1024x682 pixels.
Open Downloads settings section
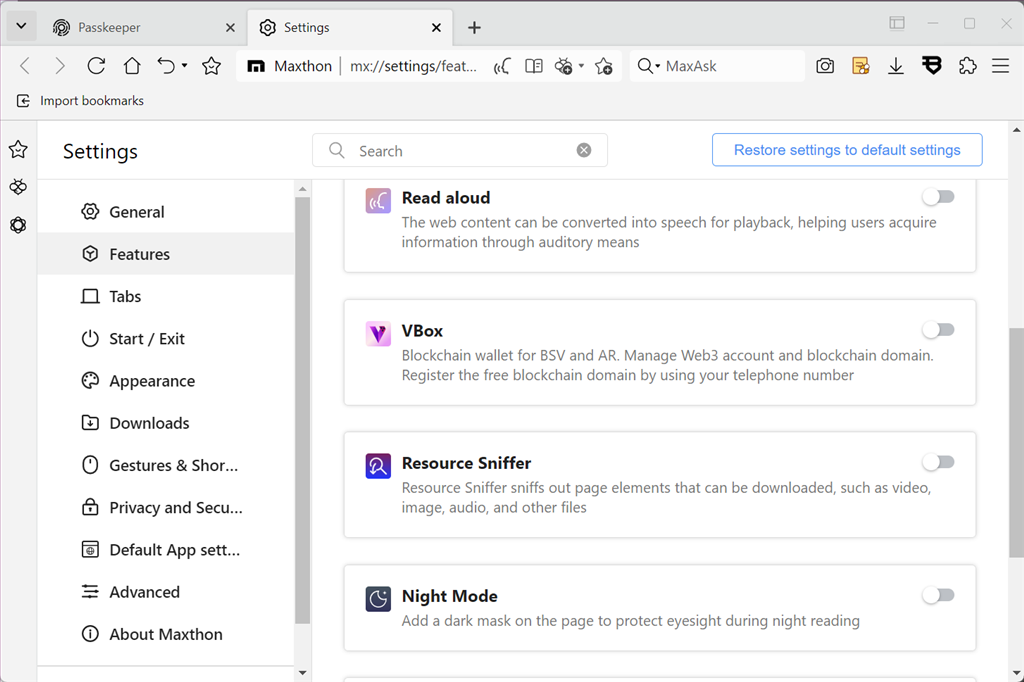166,423
